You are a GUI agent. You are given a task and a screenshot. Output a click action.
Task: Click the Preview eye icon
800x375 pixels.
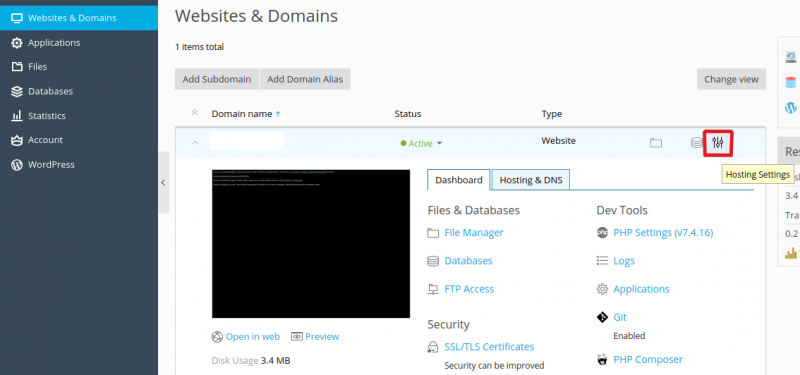(297, 337)
